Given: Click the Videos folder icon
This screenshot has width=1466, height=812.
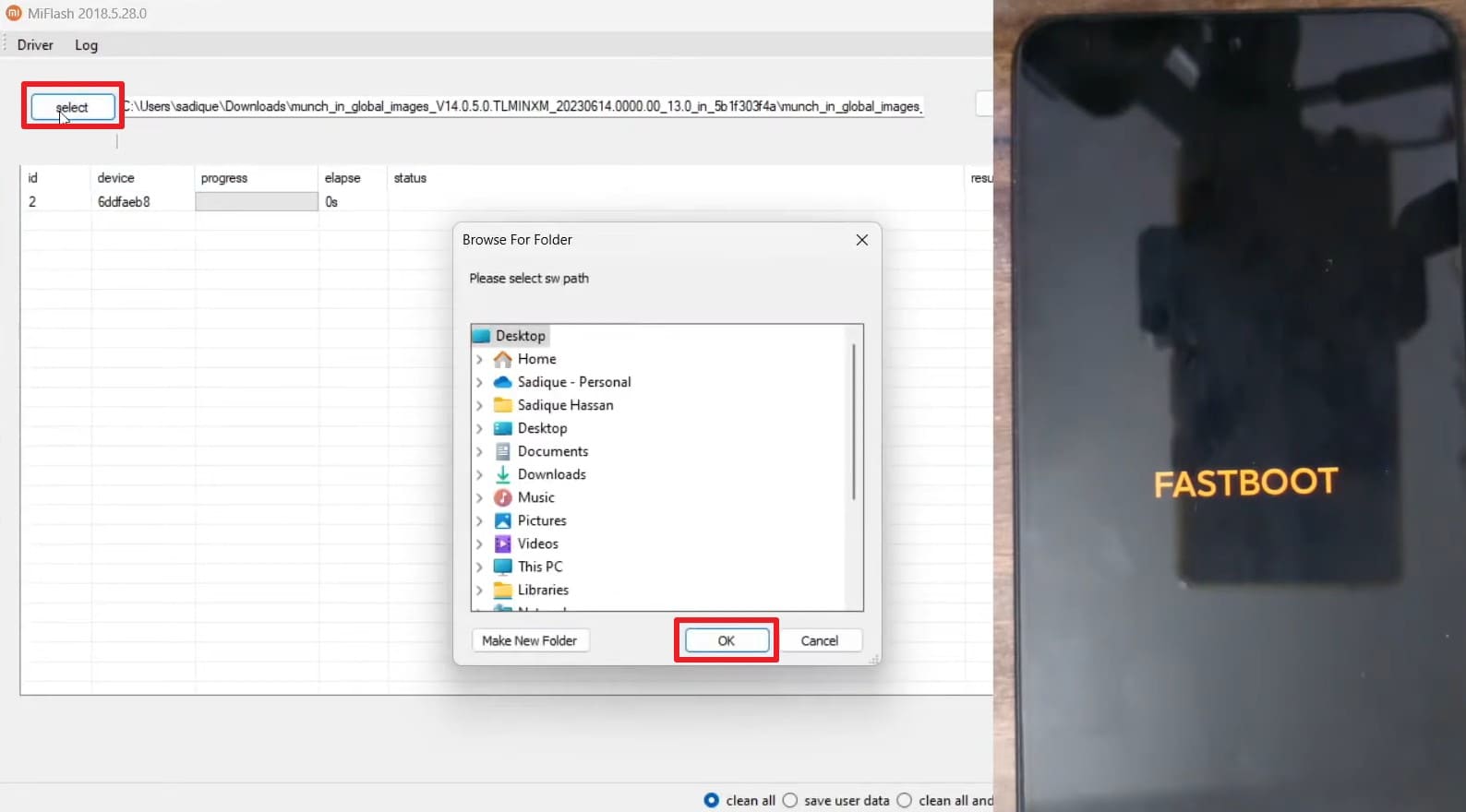Looking at the screenshot, I should tap(502, 543).
